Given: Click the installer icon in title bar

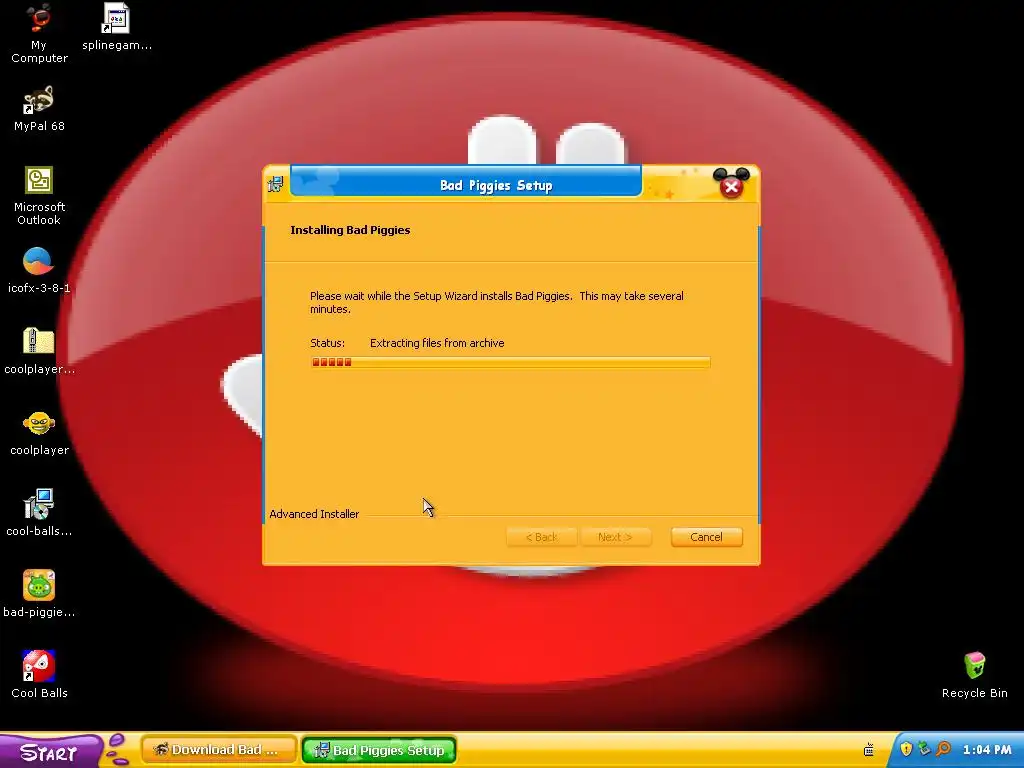Looking at the screenshot, I should tap(276, 184).
